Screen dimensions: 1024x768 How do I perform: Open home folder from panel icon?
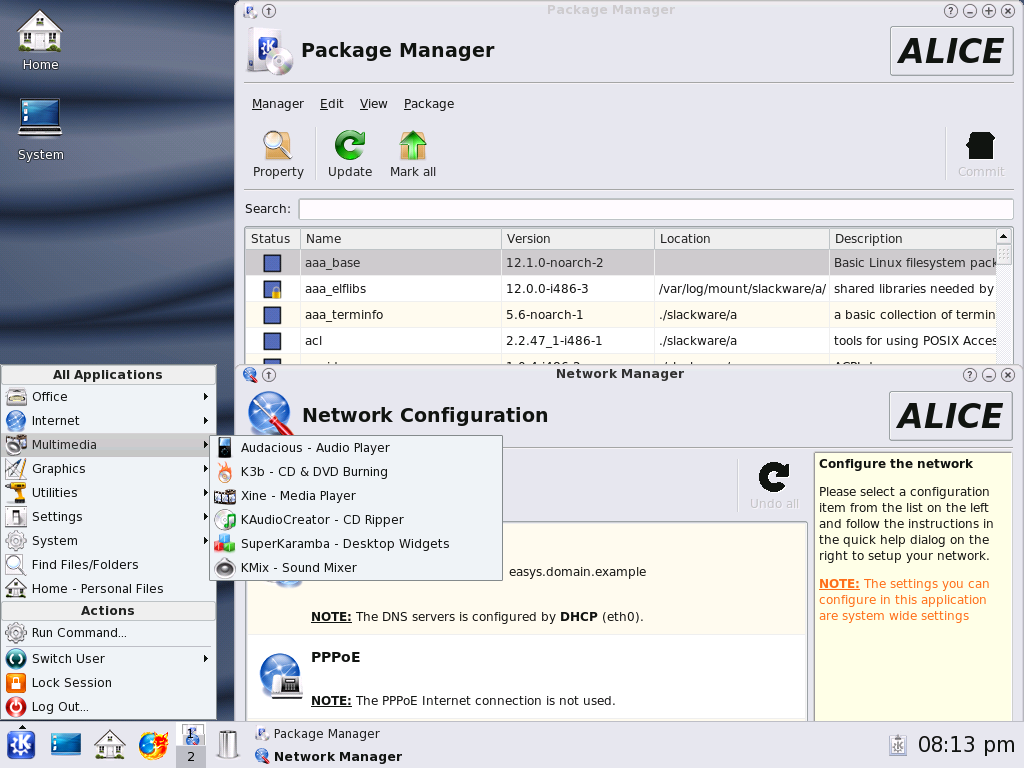tap(110, 744)
